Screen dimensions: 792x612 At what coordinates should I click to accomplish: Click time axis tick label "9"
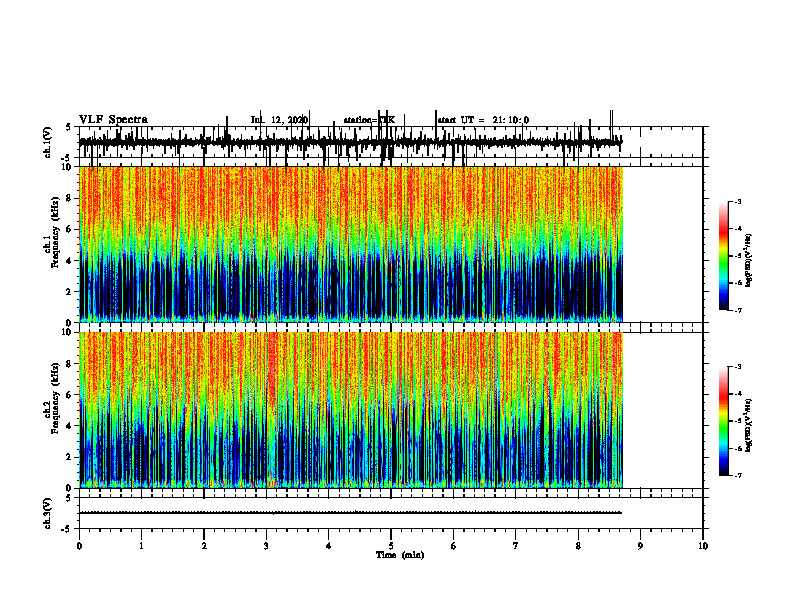click(x=640, y=546)
